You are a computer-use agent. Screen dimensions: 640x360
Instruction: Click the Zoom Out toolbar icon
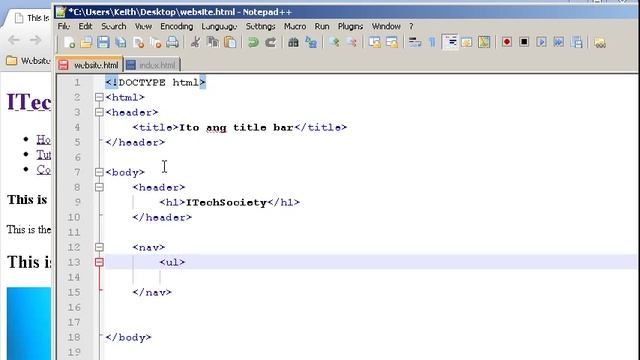(351, 42)
